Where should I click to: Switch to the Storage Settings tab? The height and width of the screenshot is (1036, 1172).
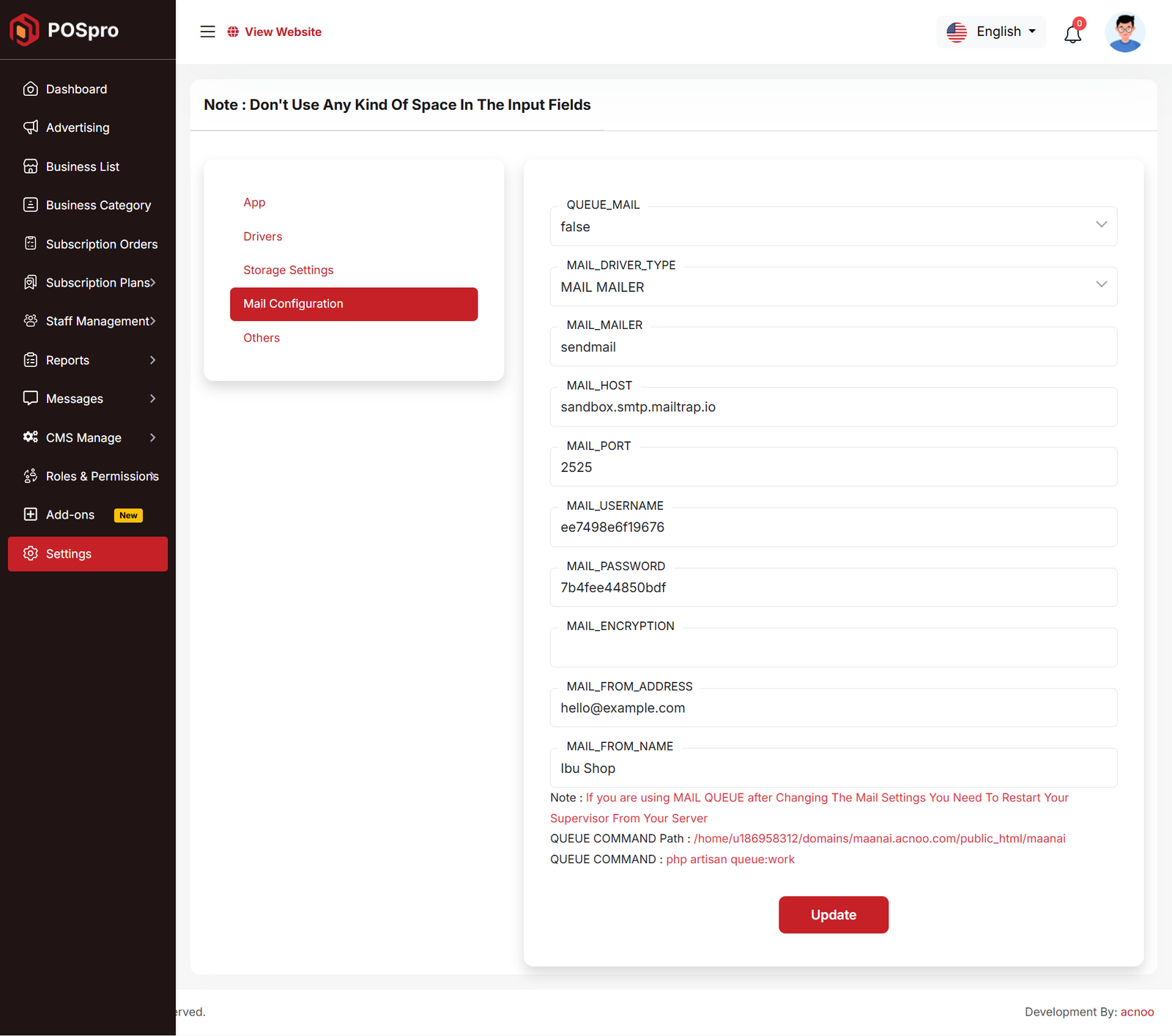point(288,270)
